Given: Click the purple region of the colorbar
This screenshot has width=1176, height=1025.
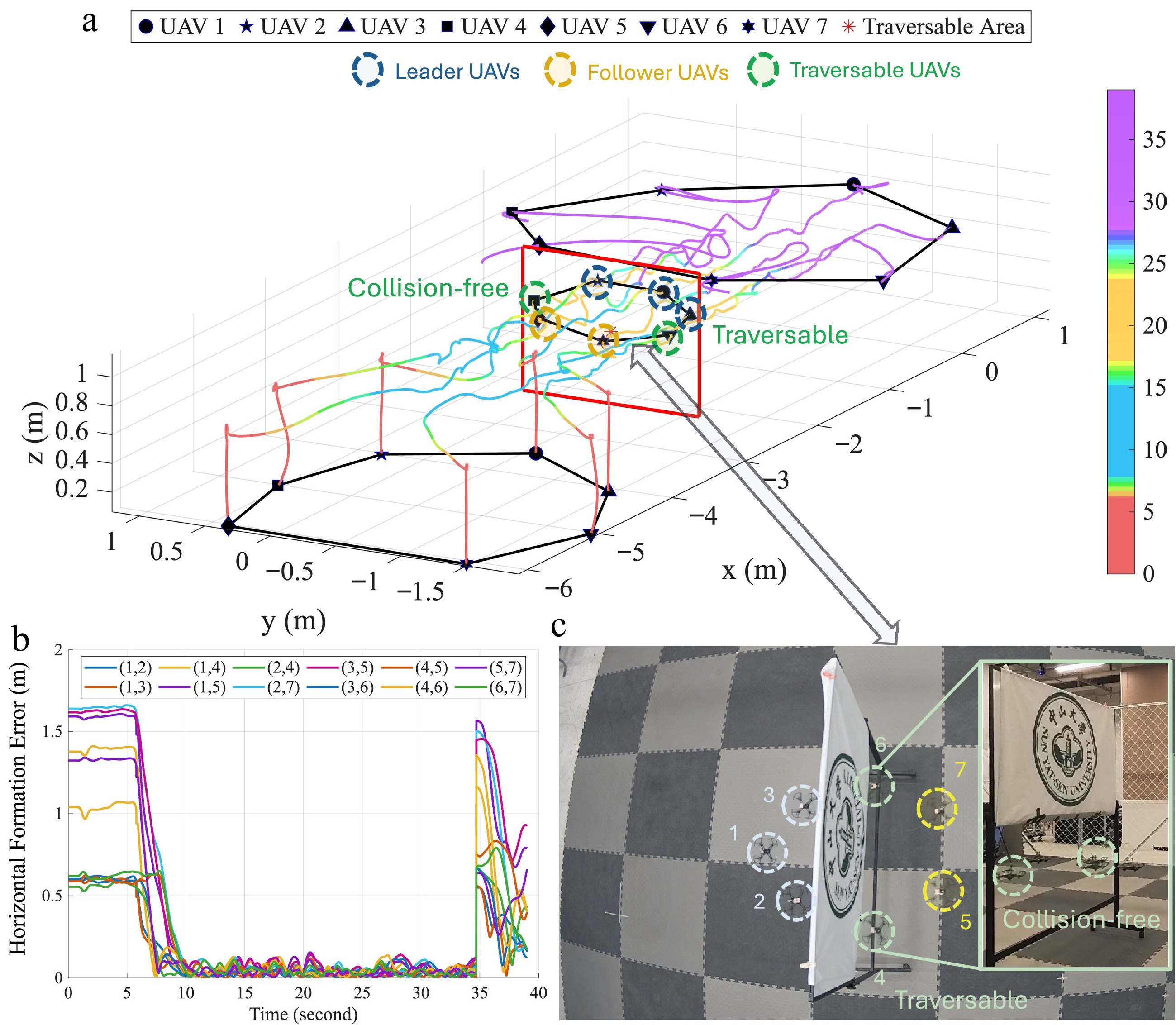Looking at the screenshot, I should coord(1120,160).
